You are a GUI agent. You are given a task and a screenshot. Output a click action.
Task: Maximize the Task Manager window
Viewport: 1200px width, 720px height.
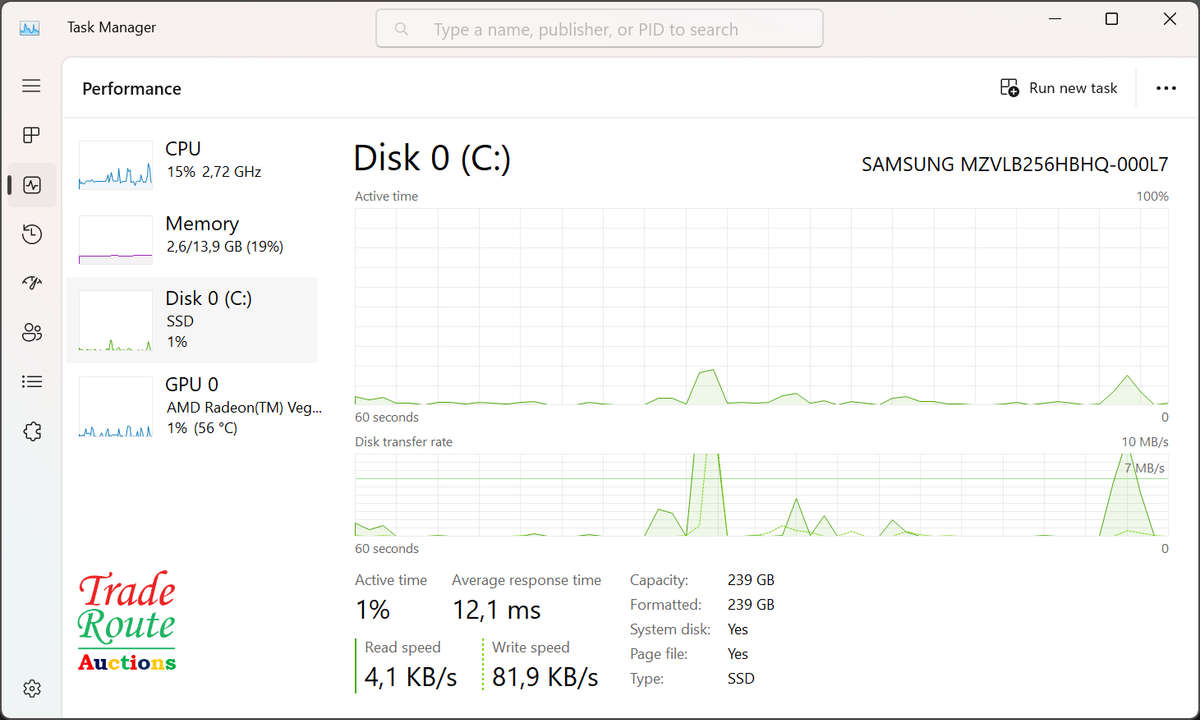point(1111,19)
